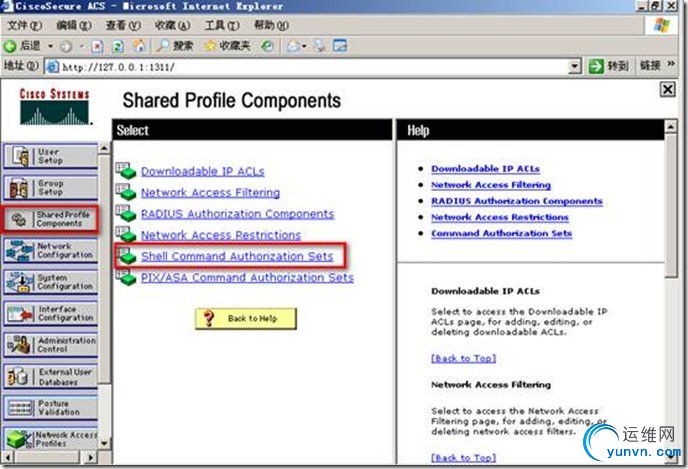Open Shared Profile Components sidebar button
This screenshot has width=688, height=469.
[x=50, y=218]
